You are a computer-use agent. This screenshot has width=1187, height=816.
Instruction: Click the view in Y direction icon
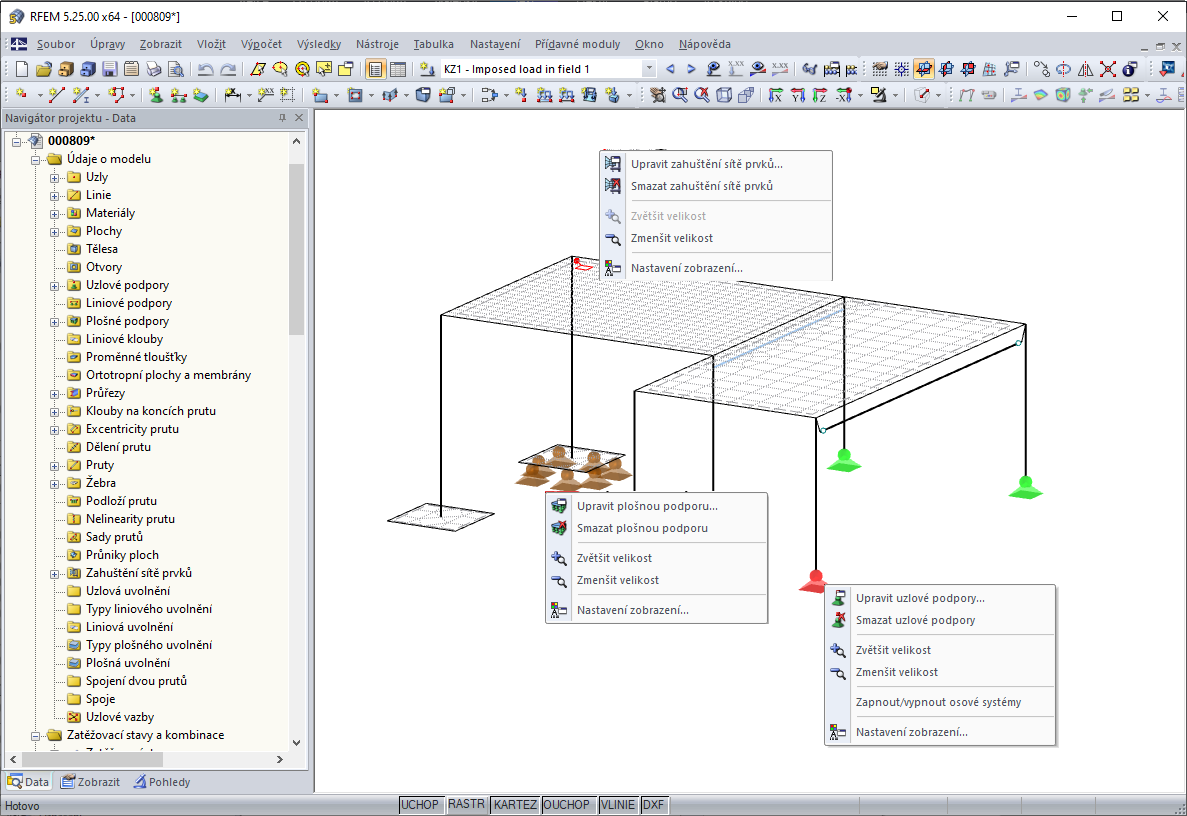pos(798,95)
